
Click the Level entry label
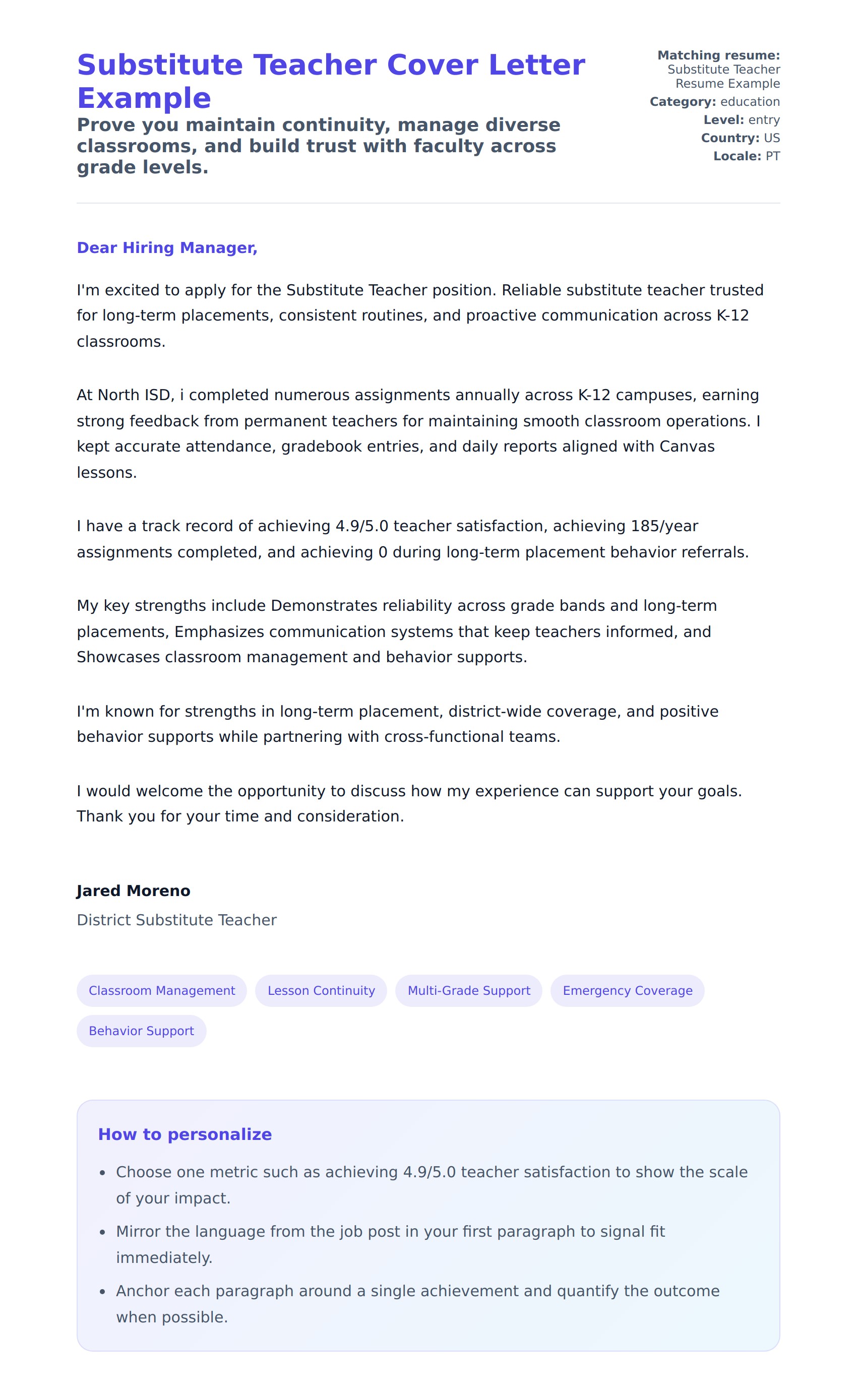coord(741,120)
